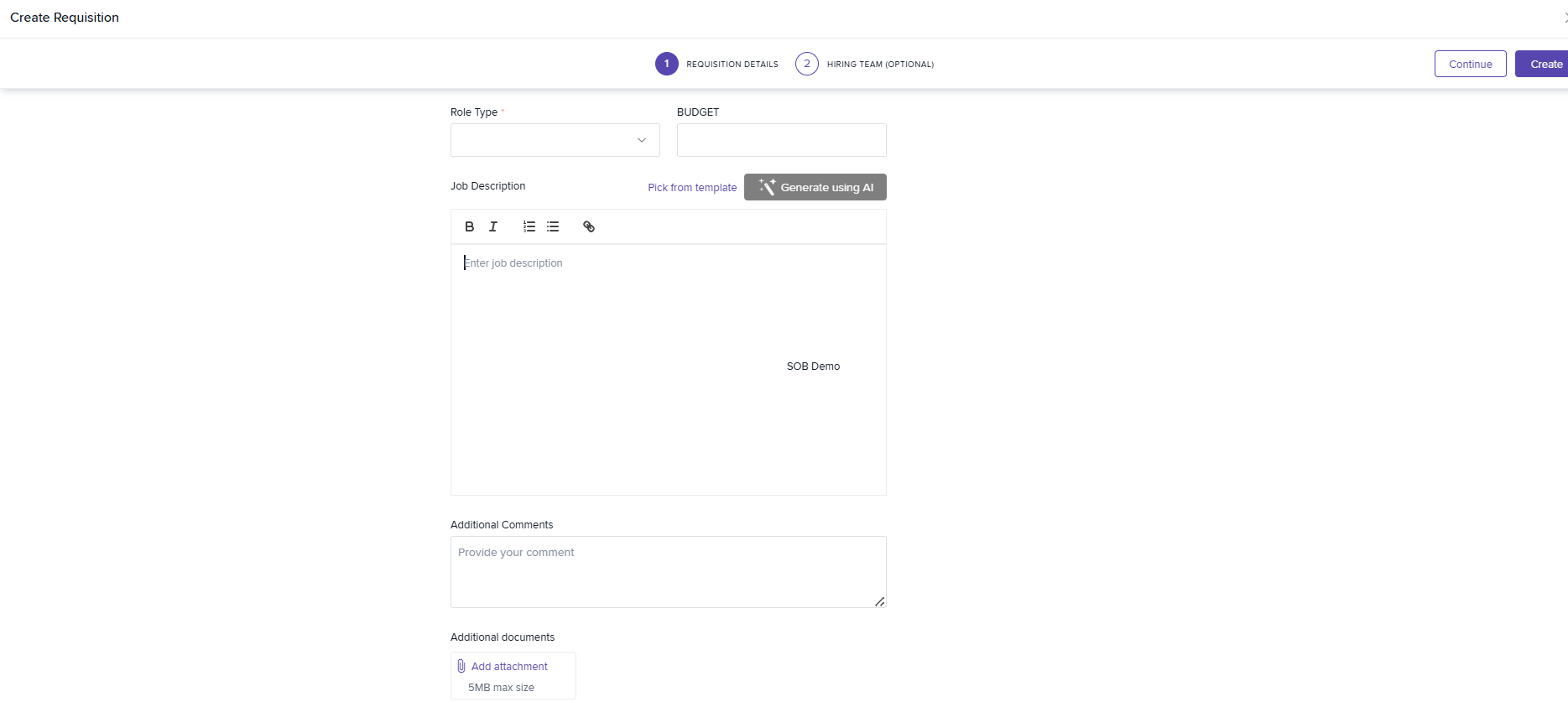Insert a numbered list in job description

pyautogui.click(x=529, y=226)
